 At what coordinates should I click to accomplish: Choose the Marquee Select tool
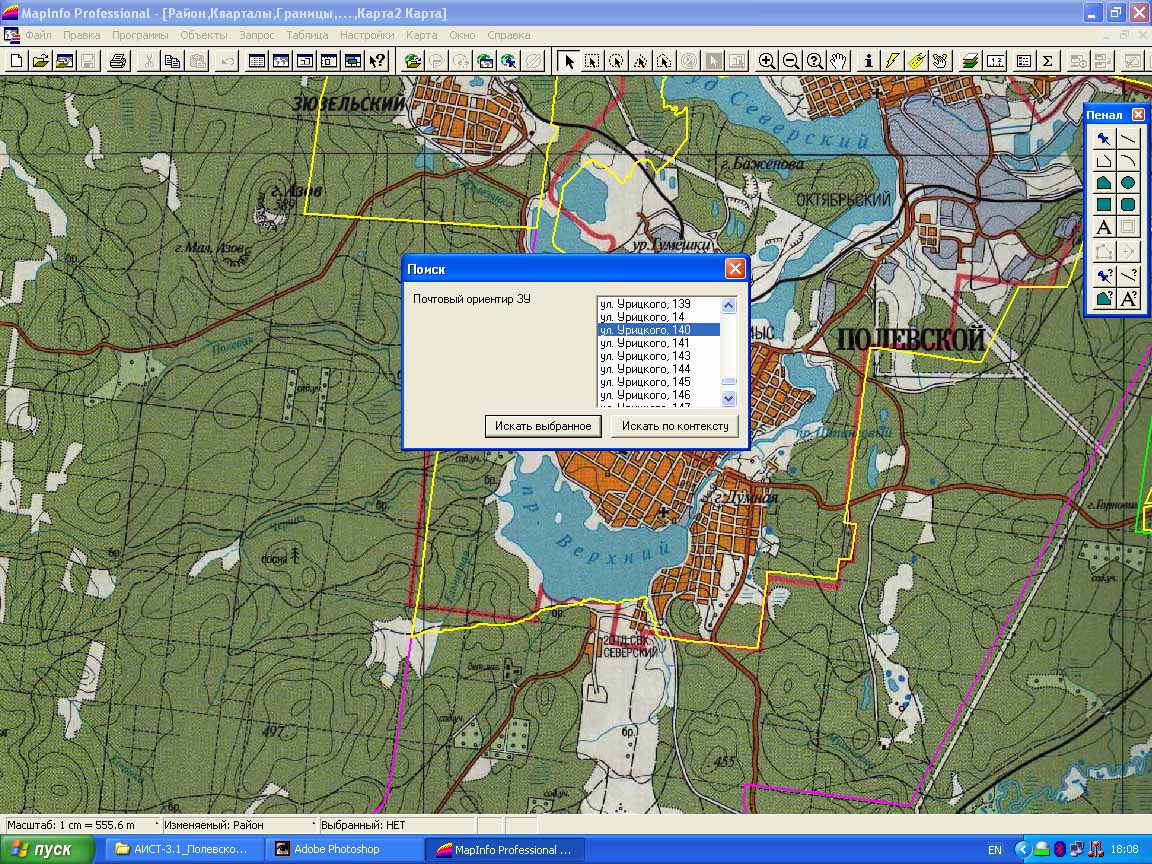tap(592, 61)
